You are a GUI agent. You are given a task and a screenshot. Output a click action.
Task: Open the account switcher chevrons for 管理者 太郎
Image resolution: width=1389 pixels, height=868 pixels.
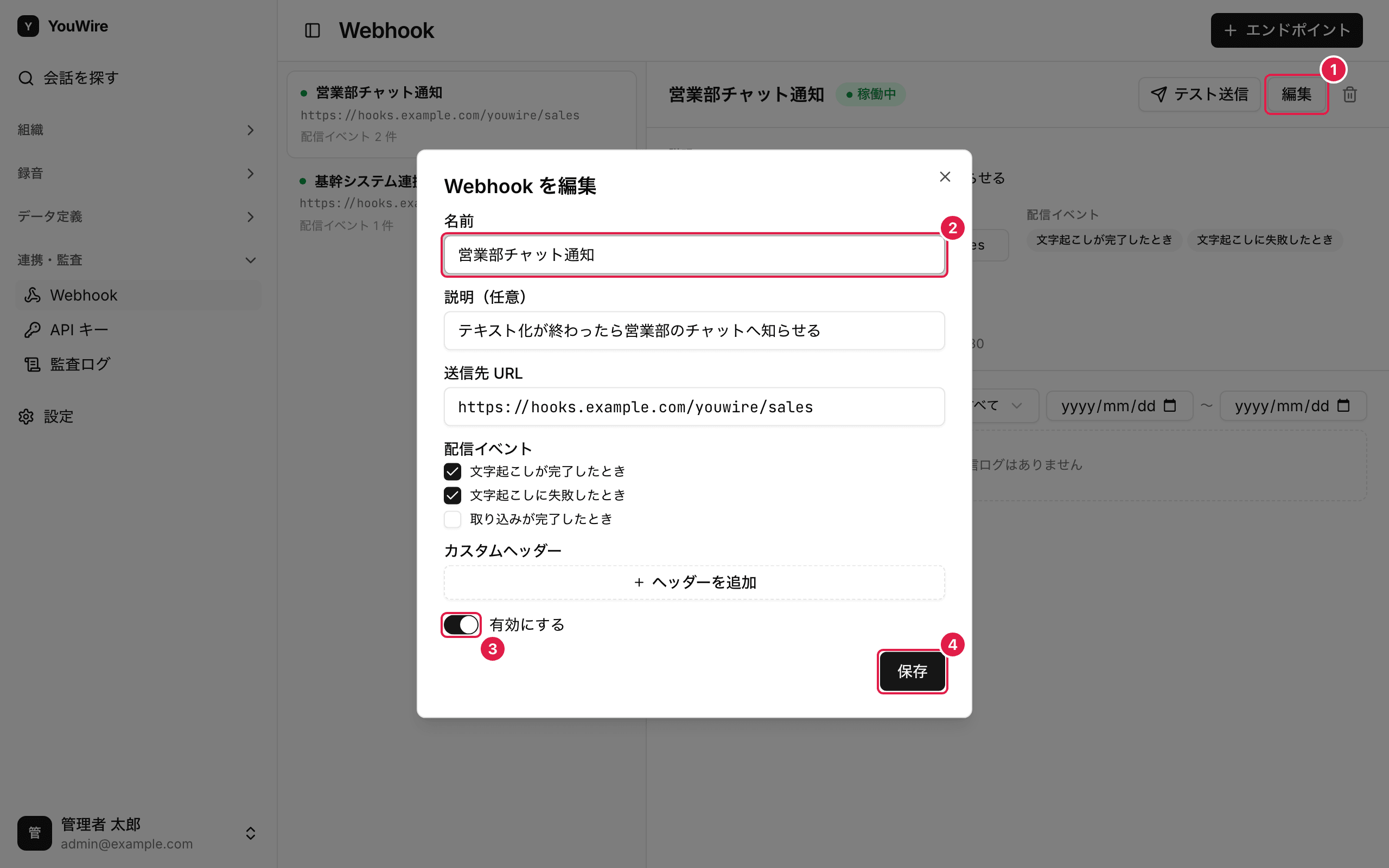tap(250, 833)
